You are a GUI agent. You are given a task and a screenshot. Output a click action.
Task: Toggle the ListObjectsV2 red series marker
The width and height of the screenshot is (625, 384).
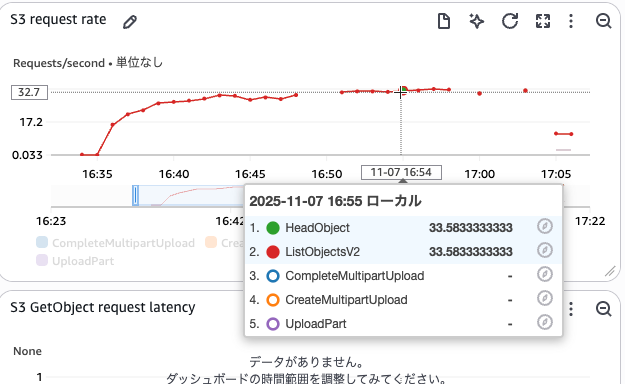tap(273, 252)
